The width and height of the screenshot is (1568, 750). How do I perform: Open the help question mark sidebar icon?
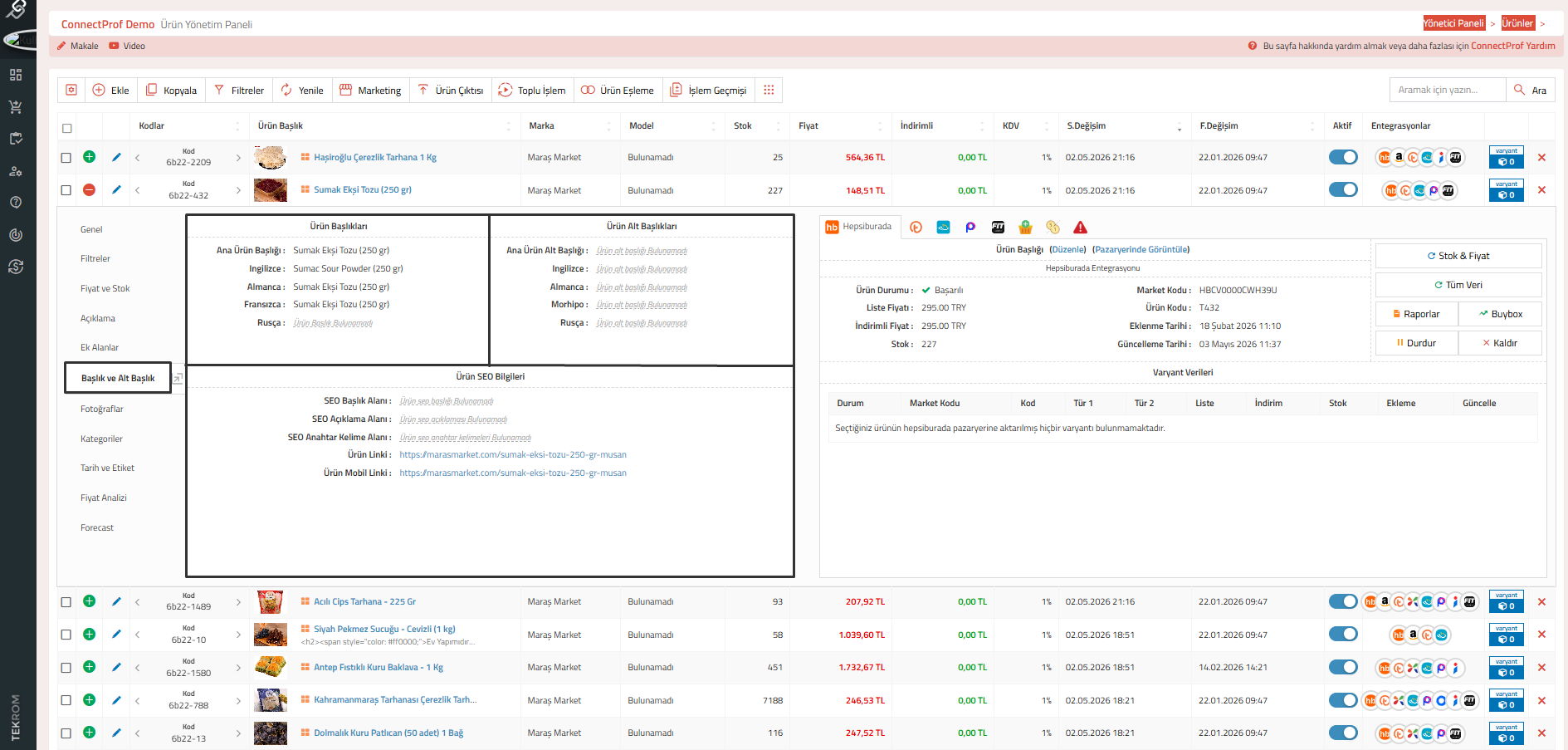(16, 202)
